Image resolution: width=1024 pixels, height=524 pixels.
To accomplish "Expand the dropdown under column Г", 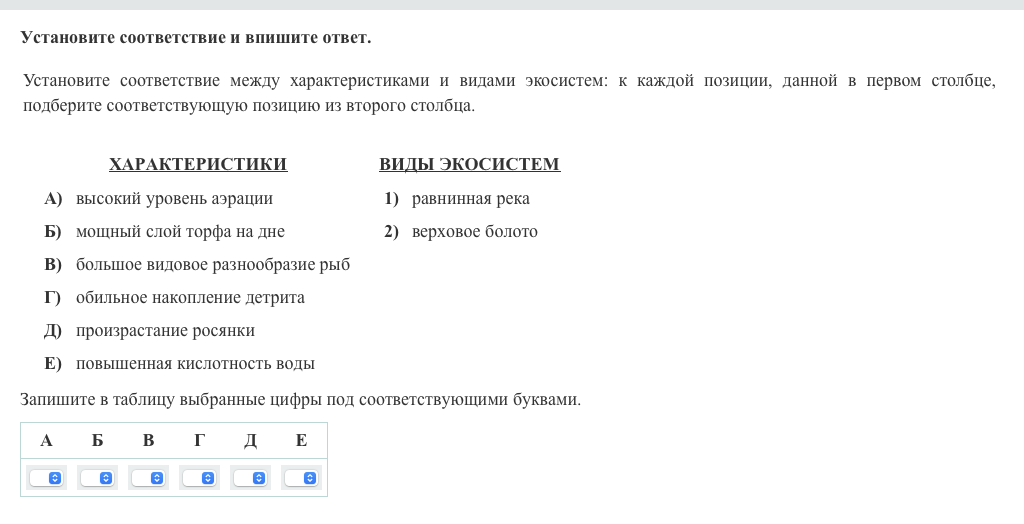I will [199, 478].
